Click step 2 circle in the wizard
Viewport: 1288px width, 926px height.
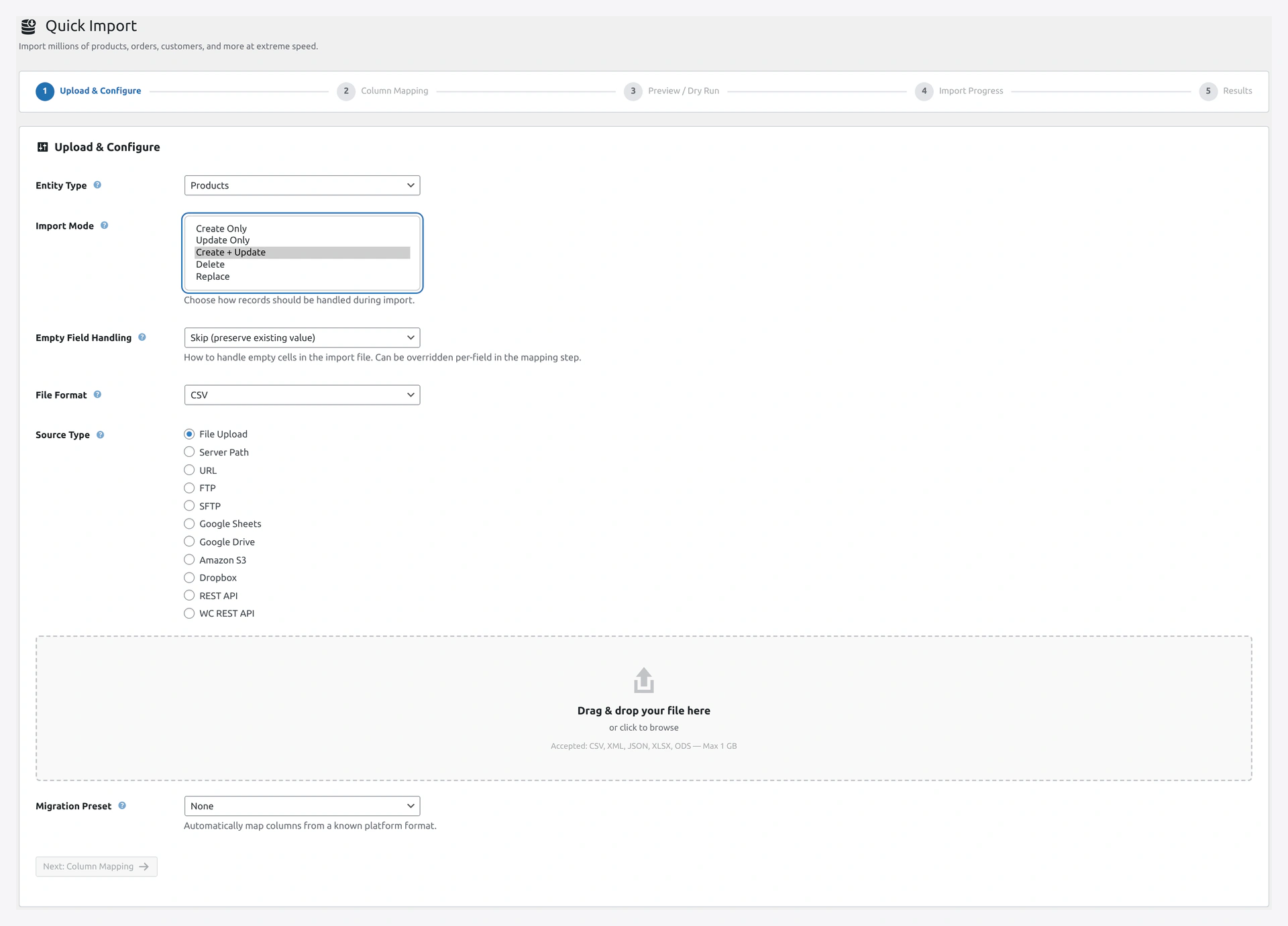pos(346,91)
